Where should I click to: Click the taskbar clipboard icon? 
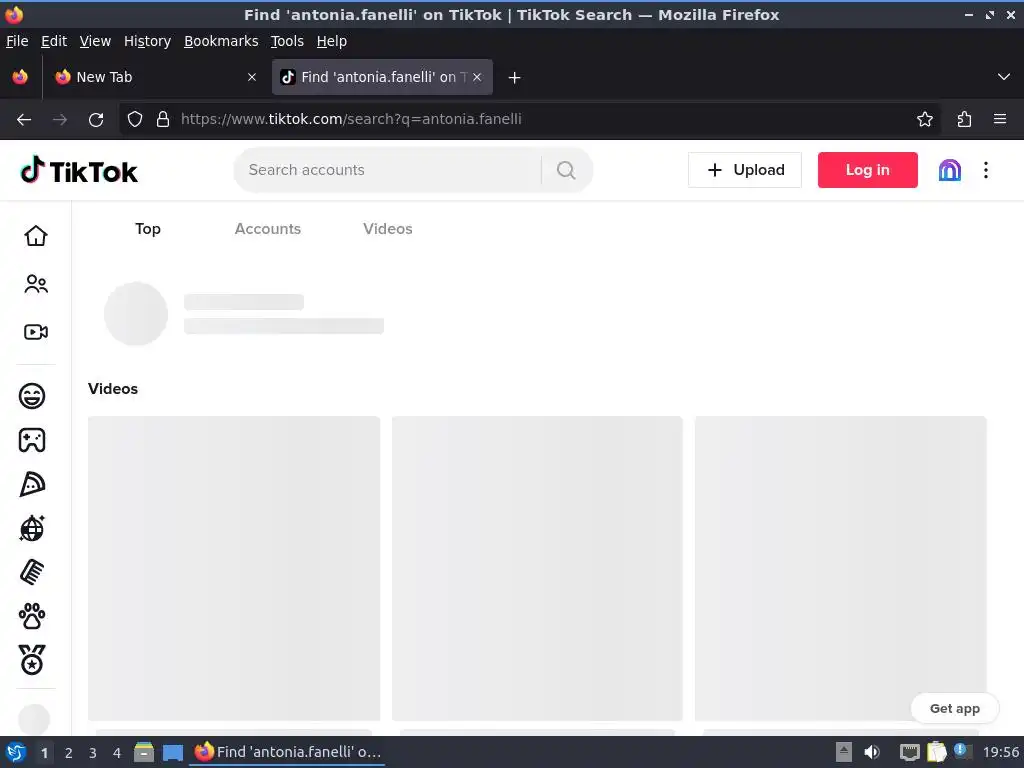tap(936, 752)
